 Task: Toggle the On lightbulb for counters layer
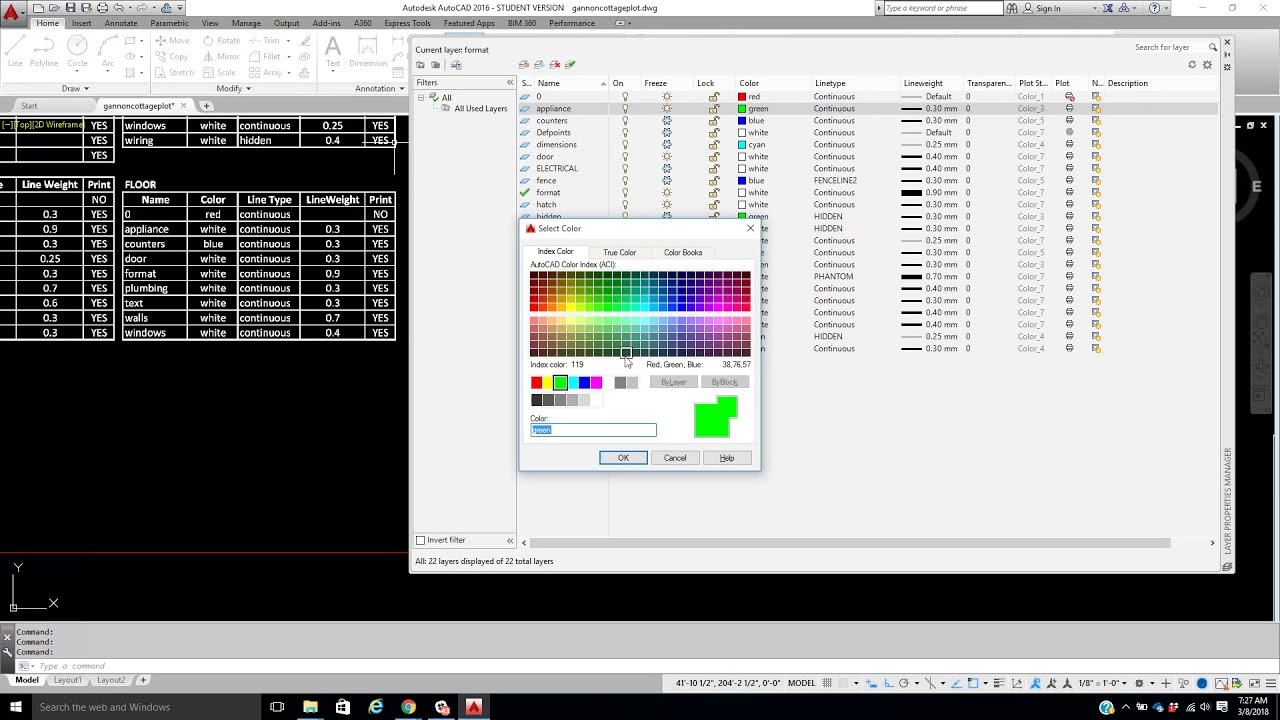pos(625,121)
